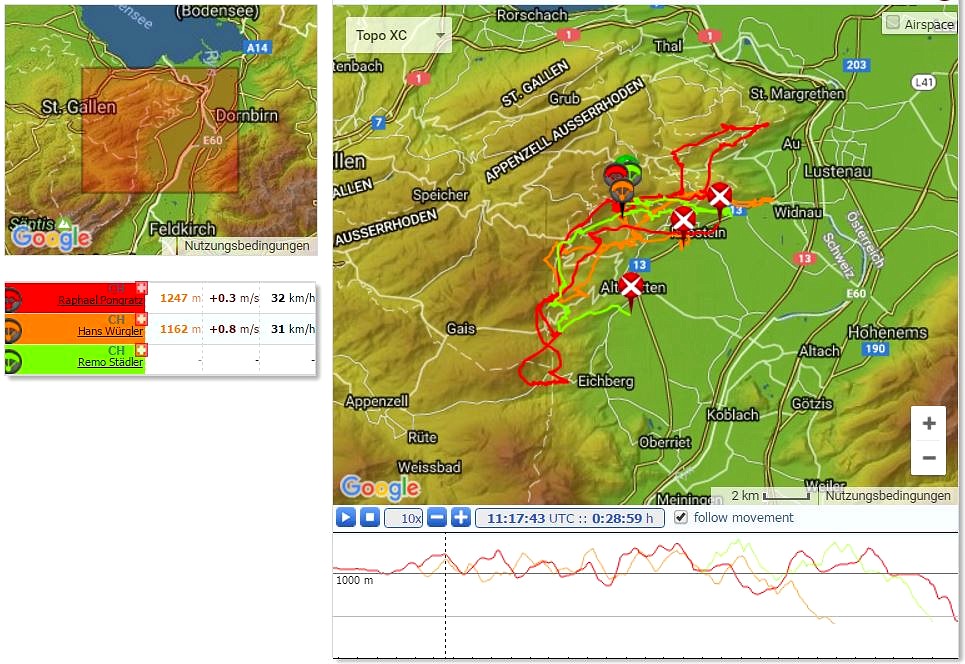This screenshot has height=664, width=965.
Task: Click the road 7 badge on the main map
Action: tap(378, 122)
